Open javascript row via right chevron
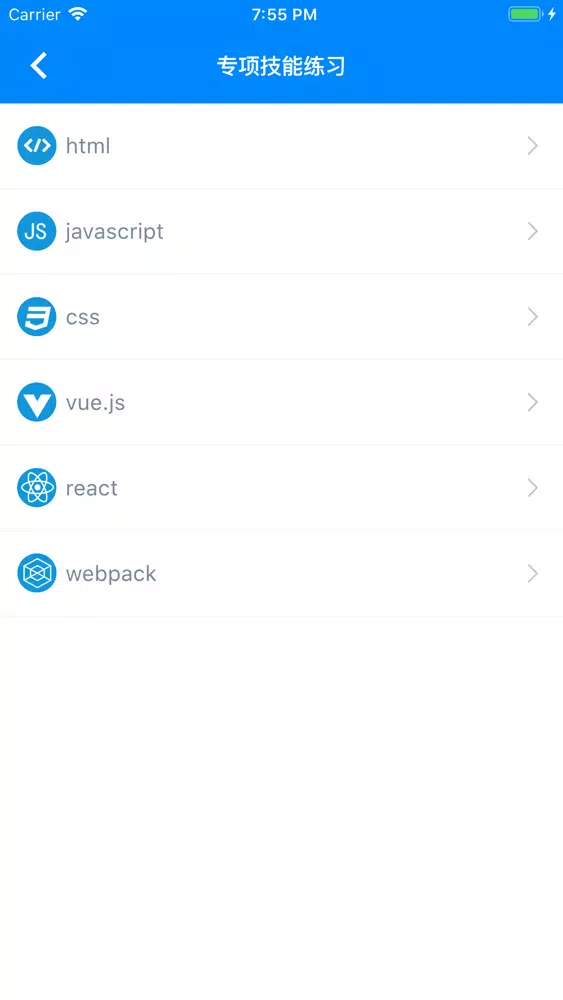The image size is (563, 1000). click(532, 232)
